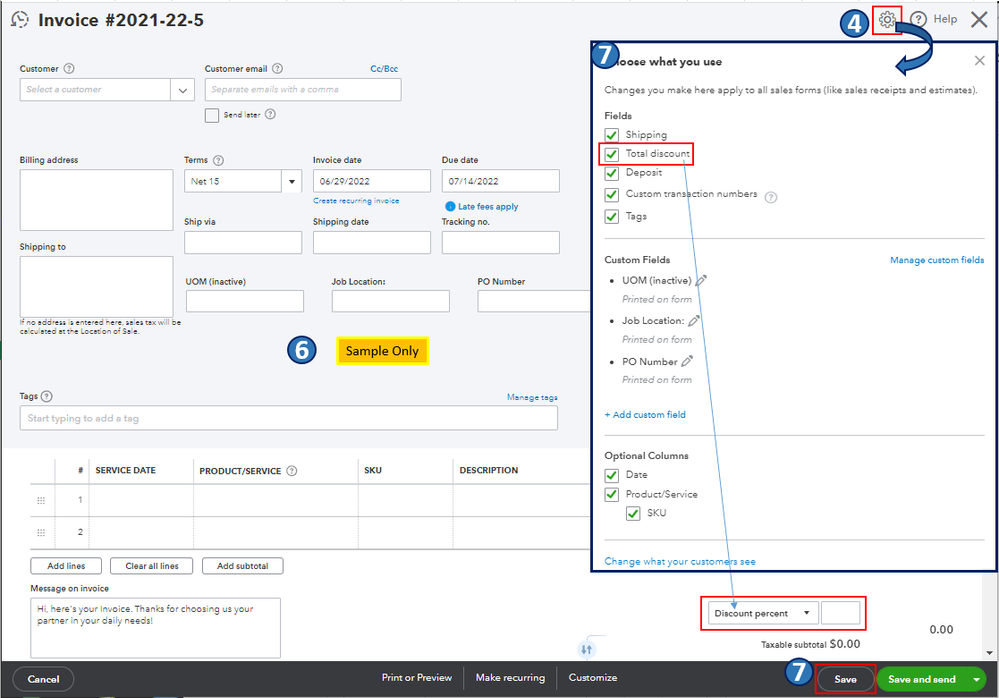The height and width of the screenshot is (698, 999).
Task: Uncheck the Product/Service column checkbox
Action: (x=612, y=494)
